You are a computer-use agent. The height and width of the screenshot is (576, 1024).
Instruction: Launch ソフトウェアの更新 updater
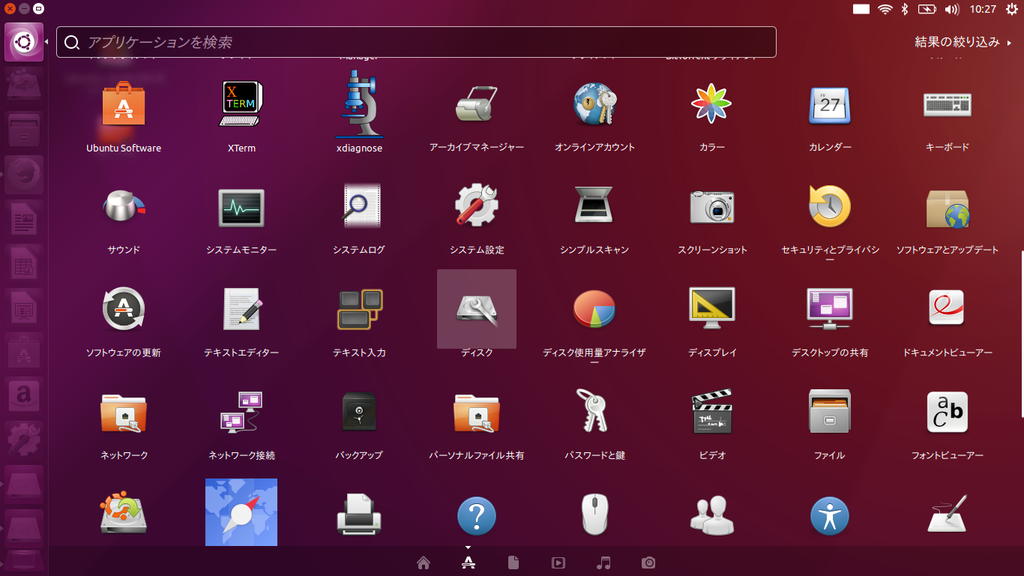[x=123, y=309]
